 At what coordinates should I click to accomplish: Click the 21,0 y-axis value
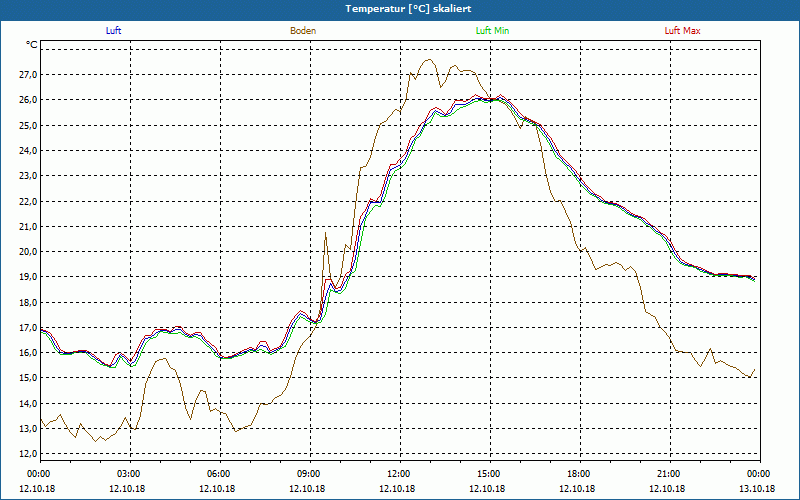[x=28, y=227]
